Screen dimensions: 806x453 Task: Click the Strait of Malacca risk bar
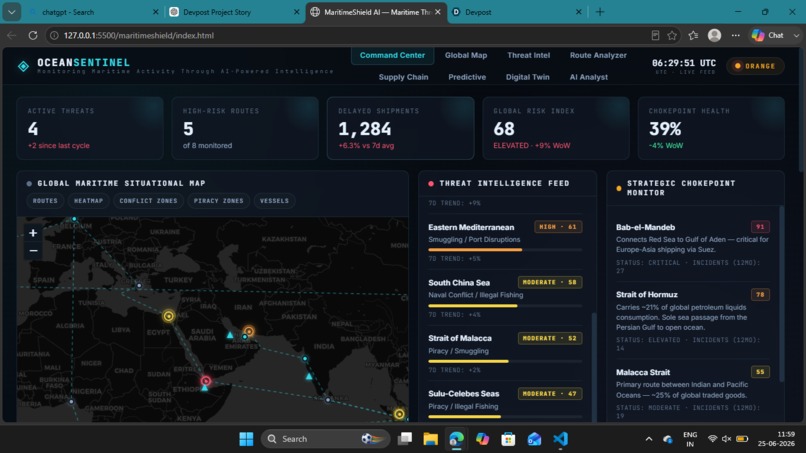tap(505, 361)
